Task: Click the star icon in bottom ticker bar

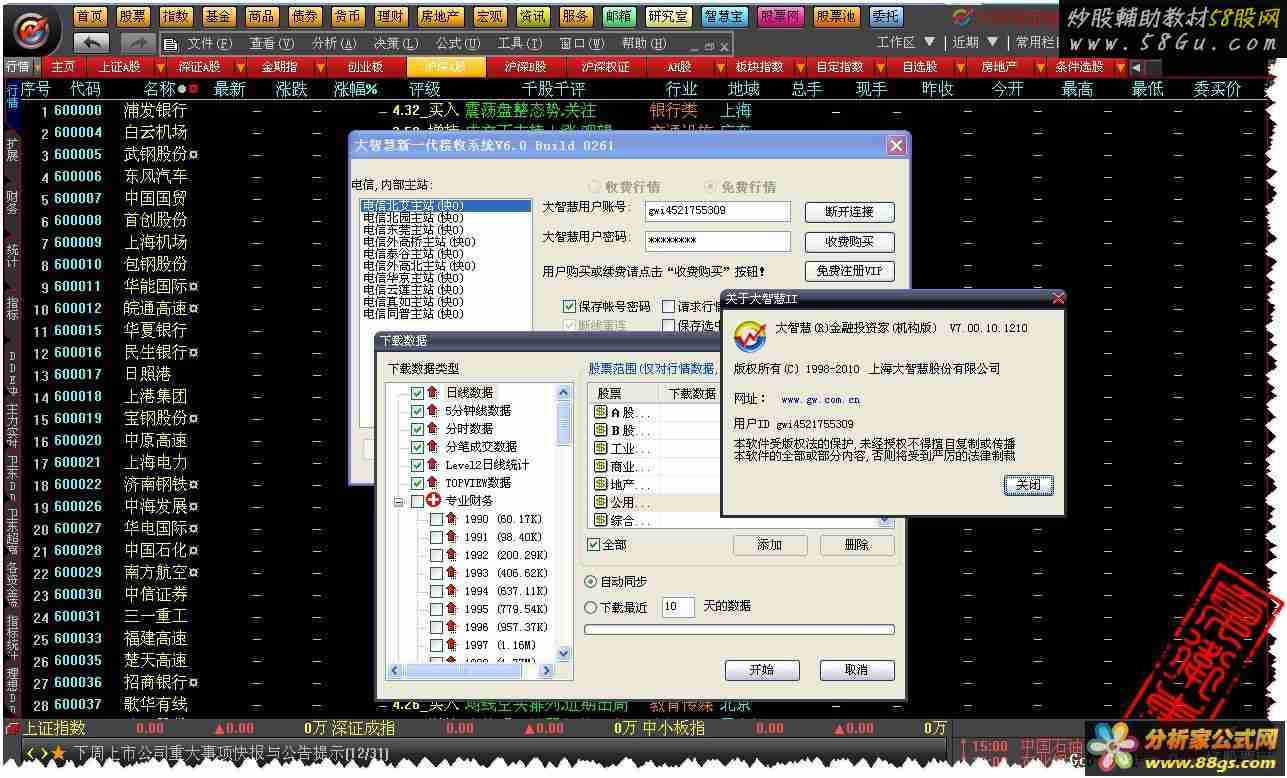Action: pyautogui.click(x=59, y=753)
